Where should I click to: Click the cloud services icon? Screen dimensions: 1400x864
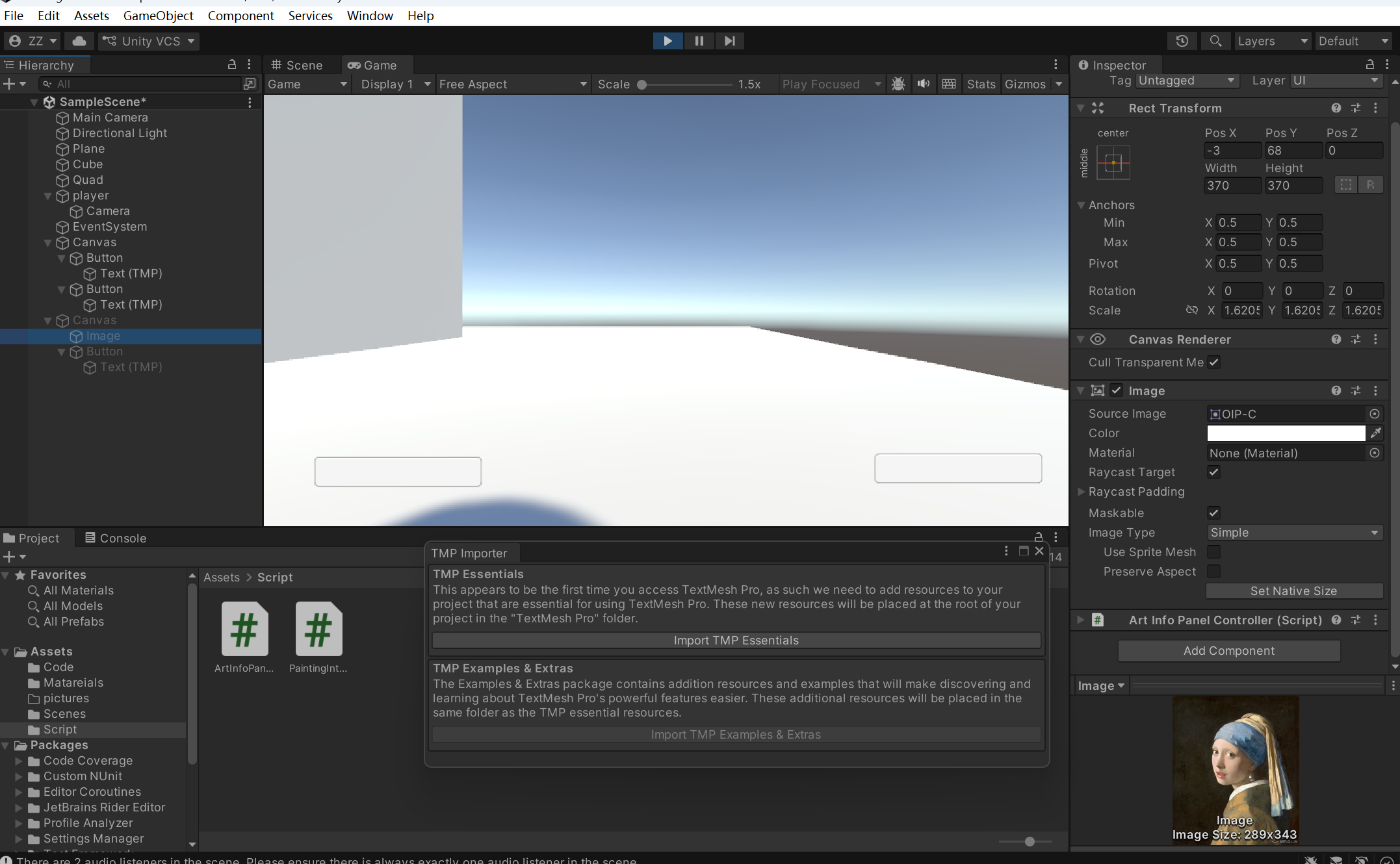(x=79, y=41)
